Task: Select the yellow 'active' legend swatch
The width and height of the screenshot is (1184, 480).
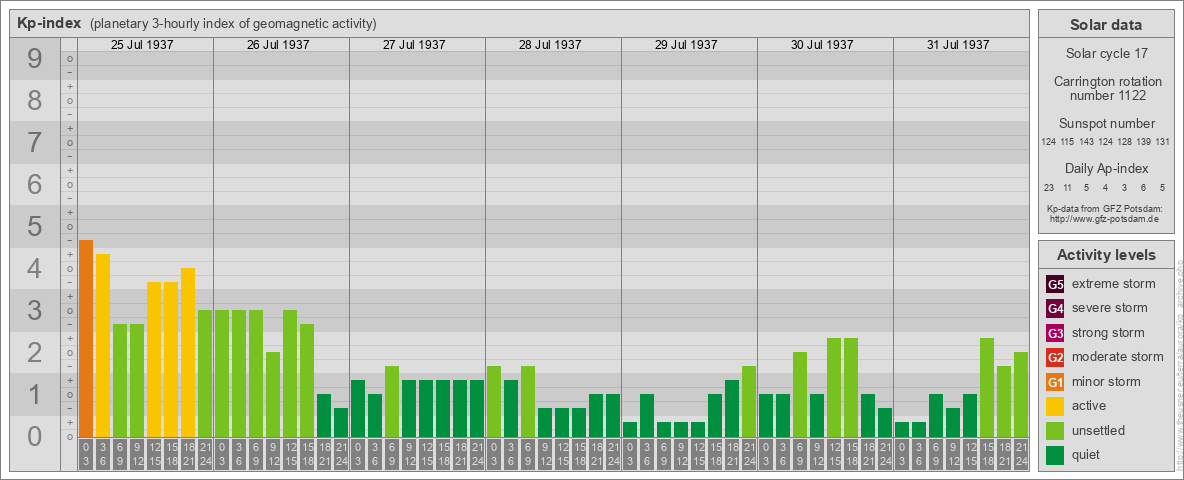Action: 1055,406
